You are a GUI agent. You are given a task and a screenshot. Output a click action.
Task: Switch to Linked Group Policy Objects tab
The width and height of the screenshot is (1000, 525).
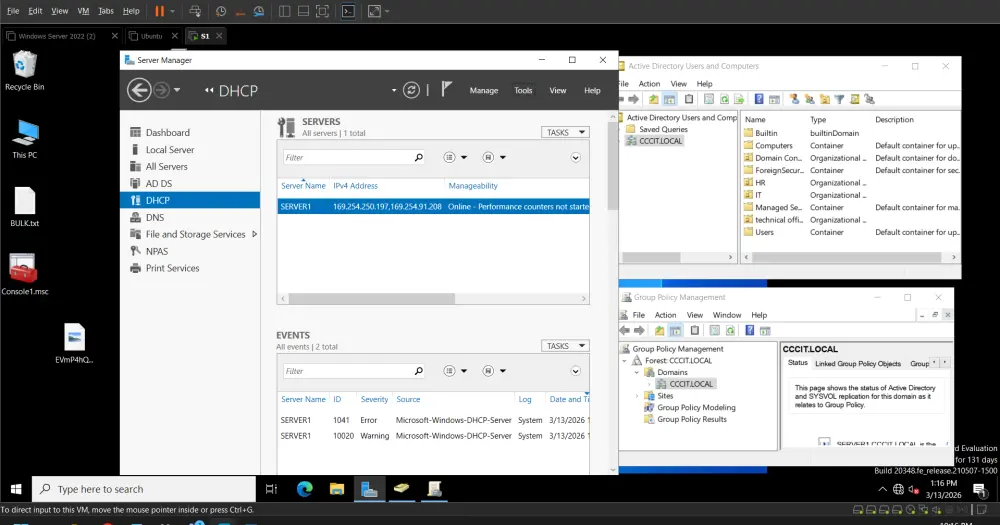(x=858, y=364)
